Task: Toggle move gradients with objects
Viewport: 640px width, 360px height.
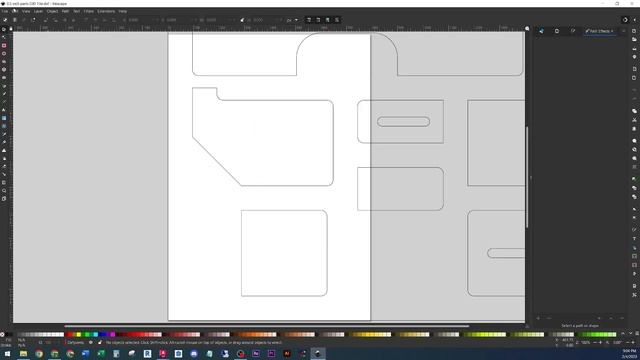Action: pos(327,20)
